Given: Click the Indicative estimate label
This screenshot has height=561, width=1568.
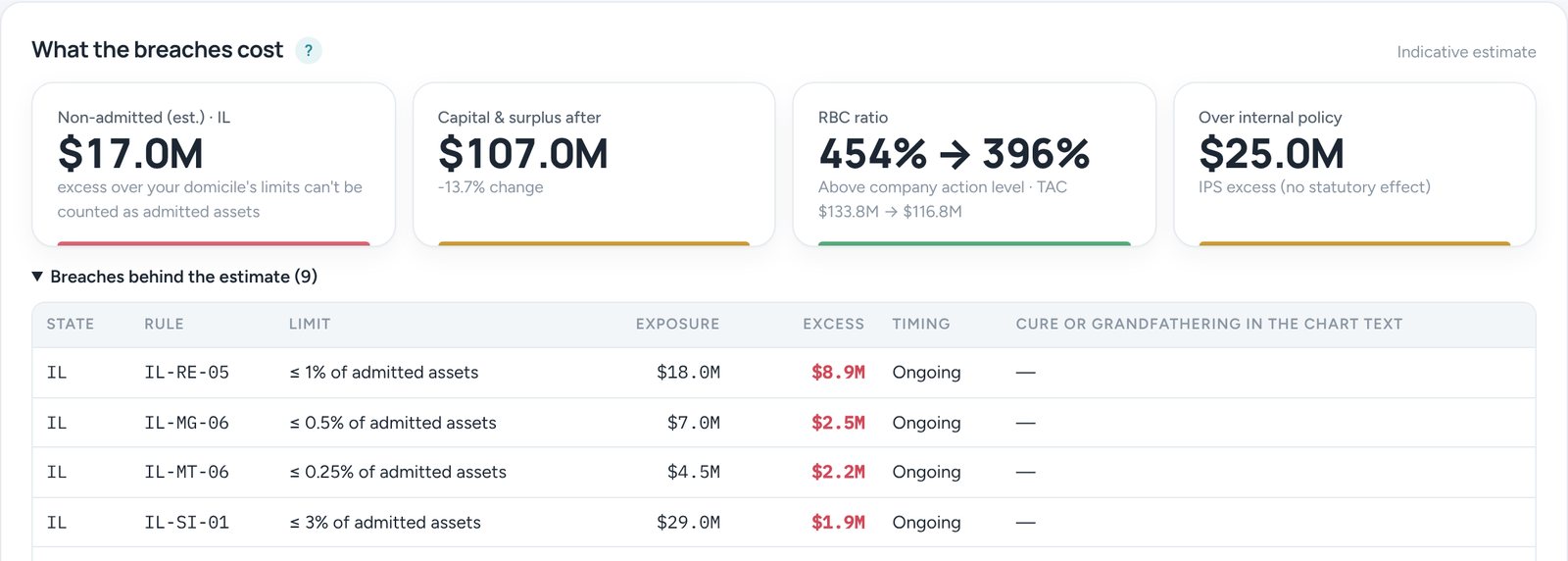Looking at the screenshot, I should point(1466,52).
